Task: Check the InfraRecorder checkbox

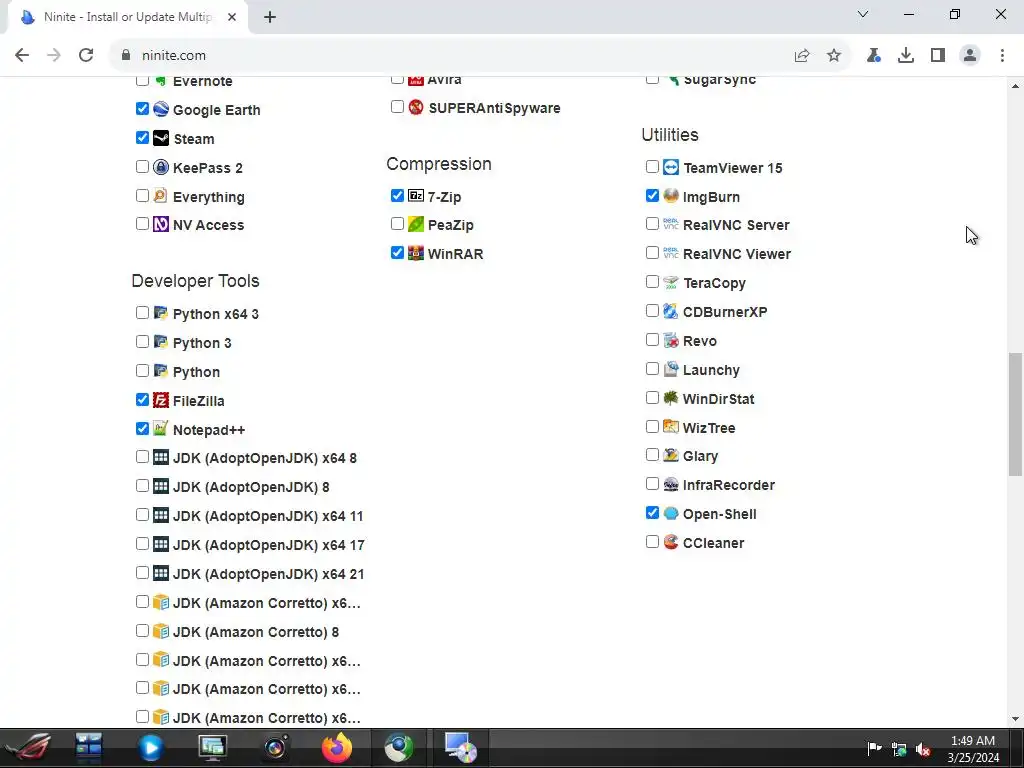Action: [x=652, y=483]
